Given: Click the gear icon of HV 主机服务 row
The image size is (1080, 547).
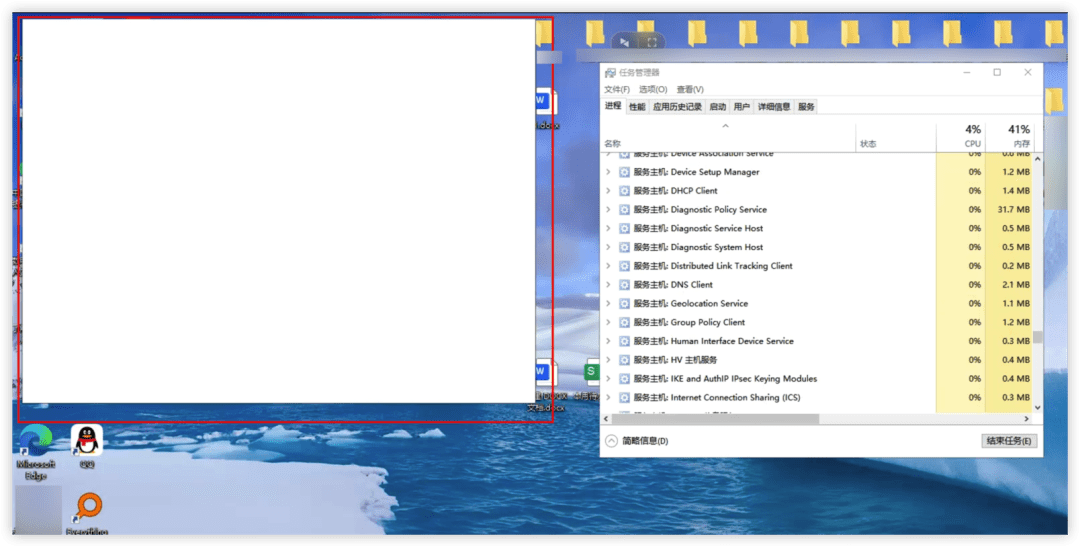Looking at the screenshot, I should [625, 360].
